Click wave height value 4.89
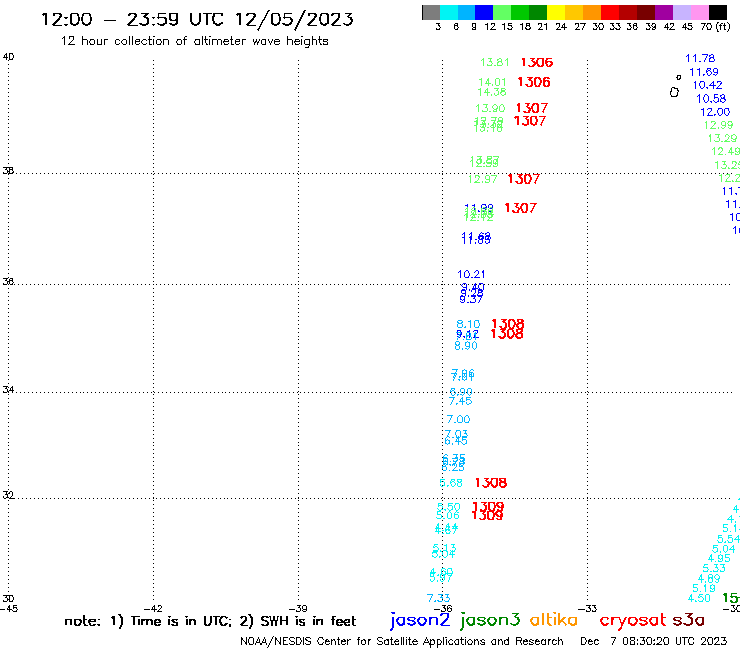Viewport: 740px width, 650px height. click(709, 578)
